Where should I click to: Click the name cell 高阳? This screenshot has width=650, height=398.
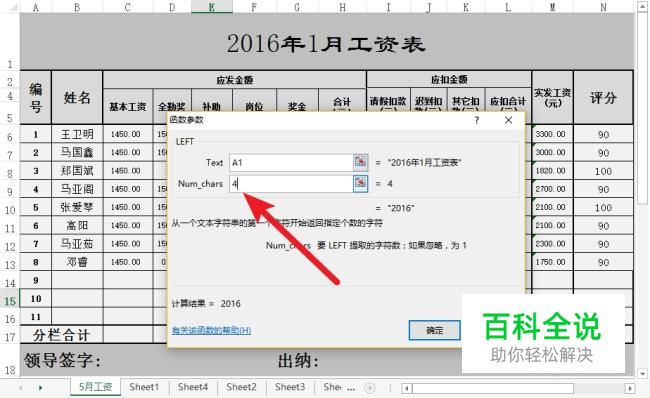tap(77, 226)
